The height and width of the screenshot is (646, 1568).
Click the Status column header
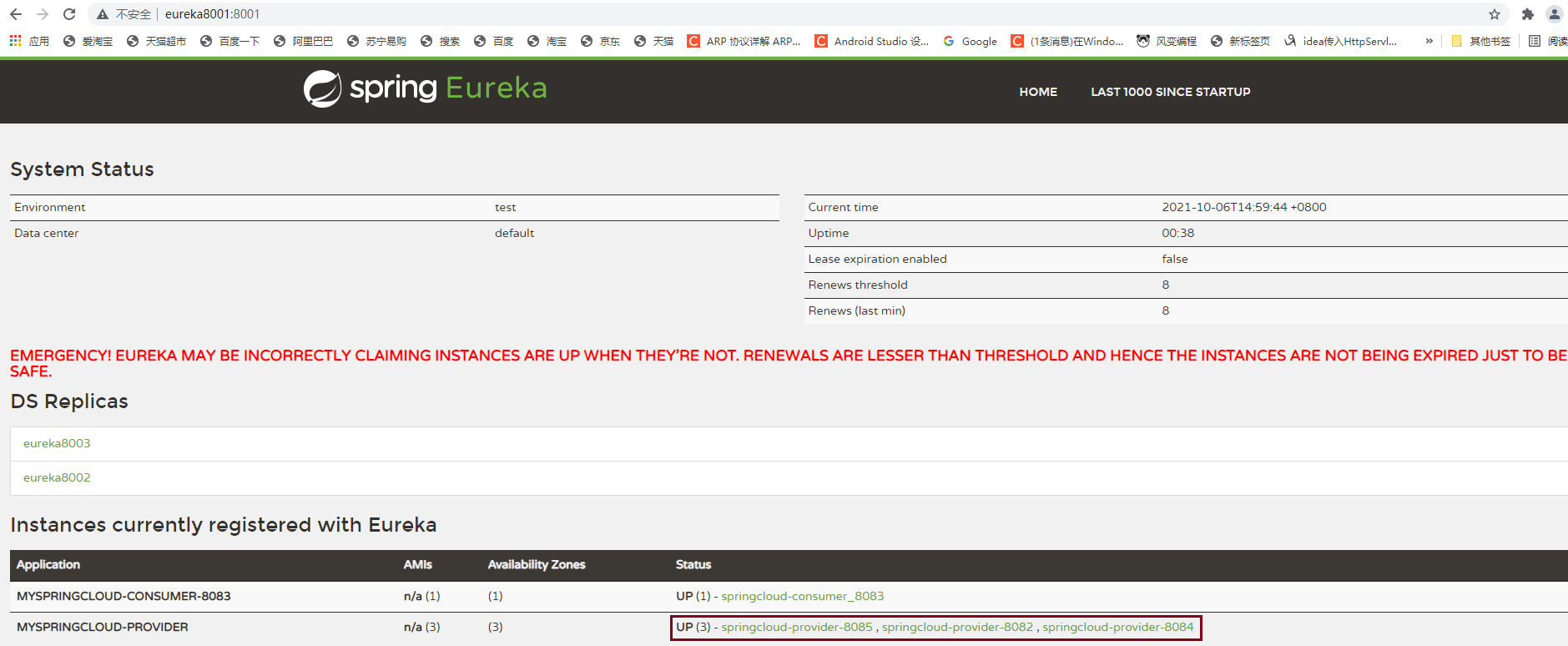tap(693, 565)
